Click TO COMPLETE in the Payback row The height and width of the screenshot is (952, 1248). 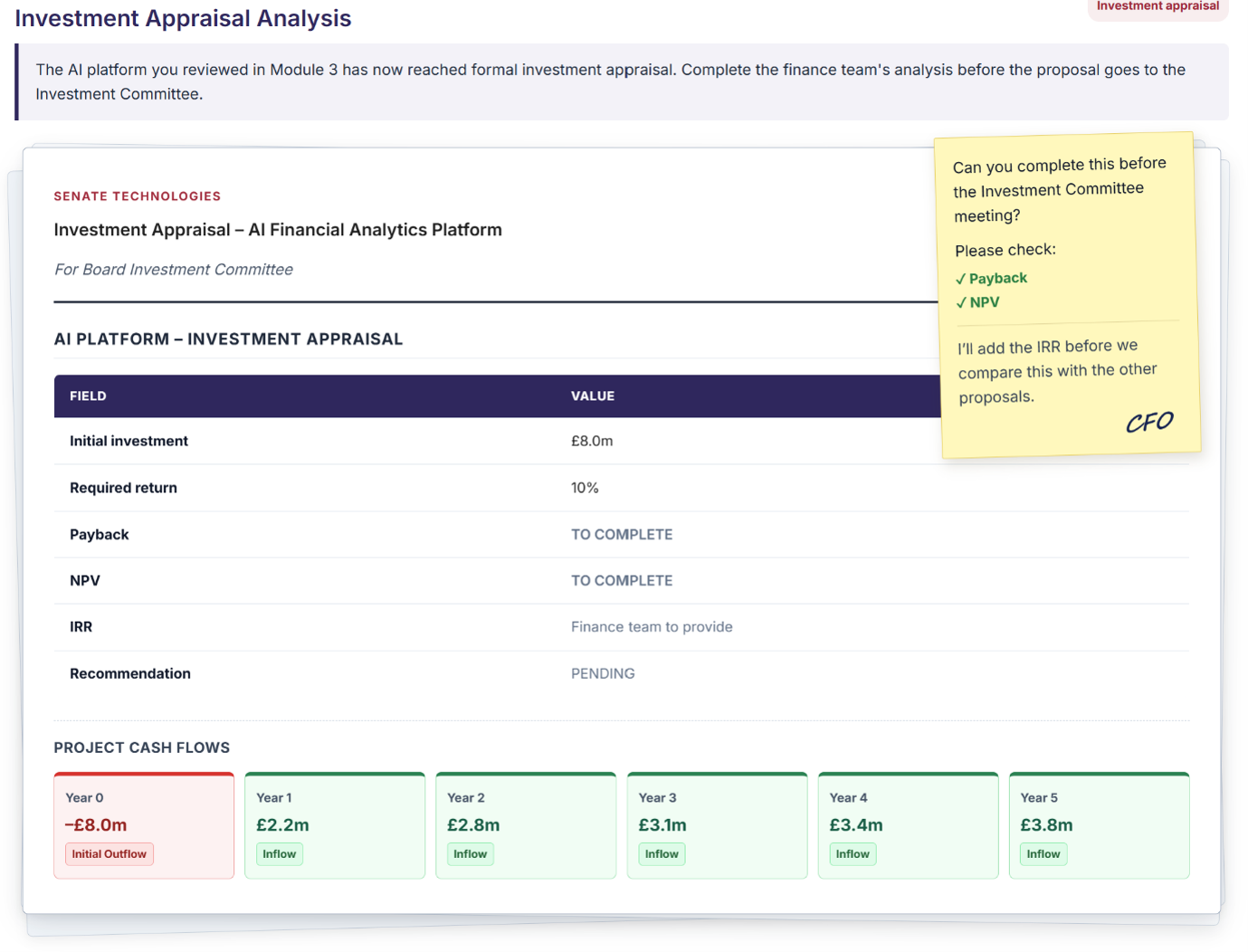point(622,535)
